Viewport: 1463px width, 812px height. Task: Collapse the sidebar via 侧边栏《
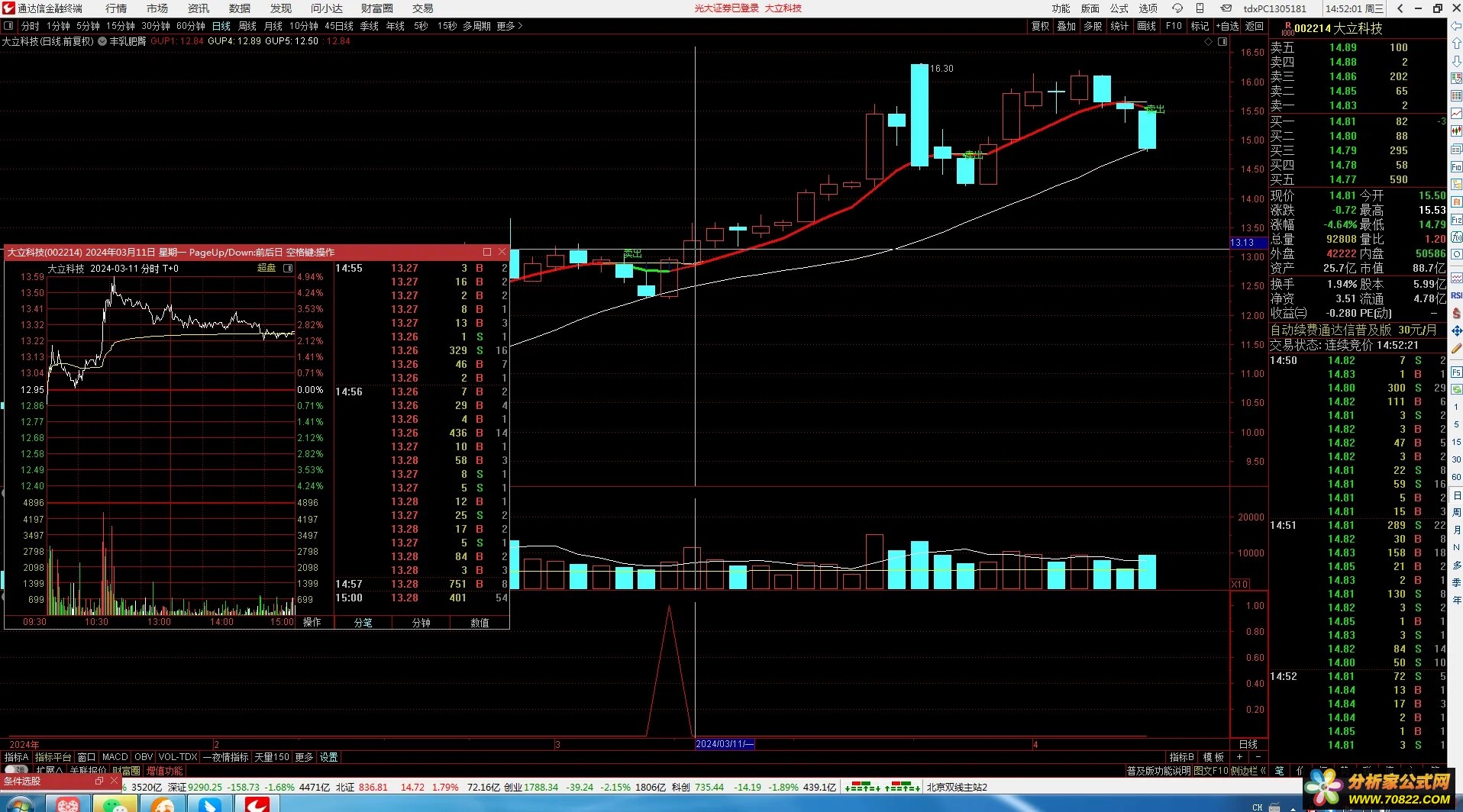tap(1249, 771)
